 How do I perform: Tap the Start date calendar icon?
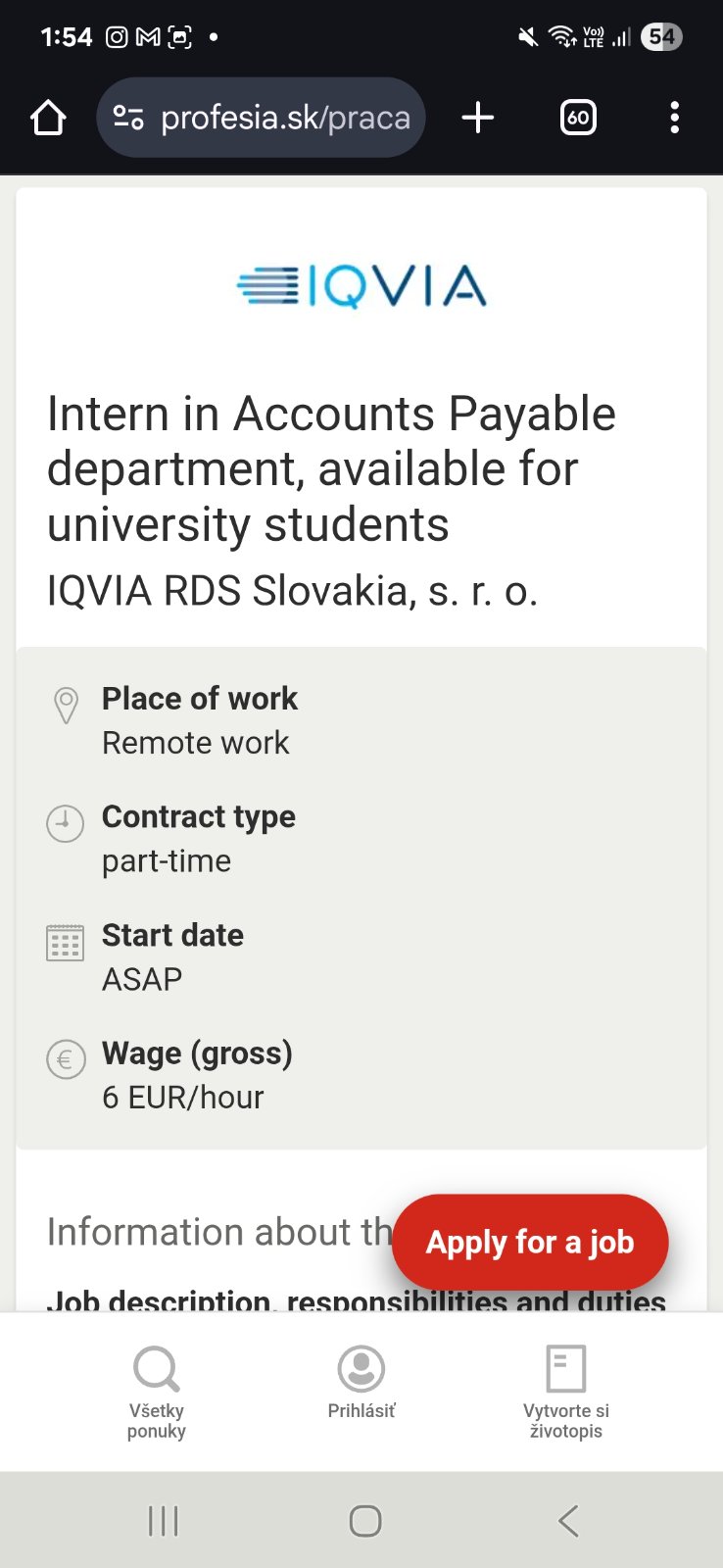click(66, 943)
